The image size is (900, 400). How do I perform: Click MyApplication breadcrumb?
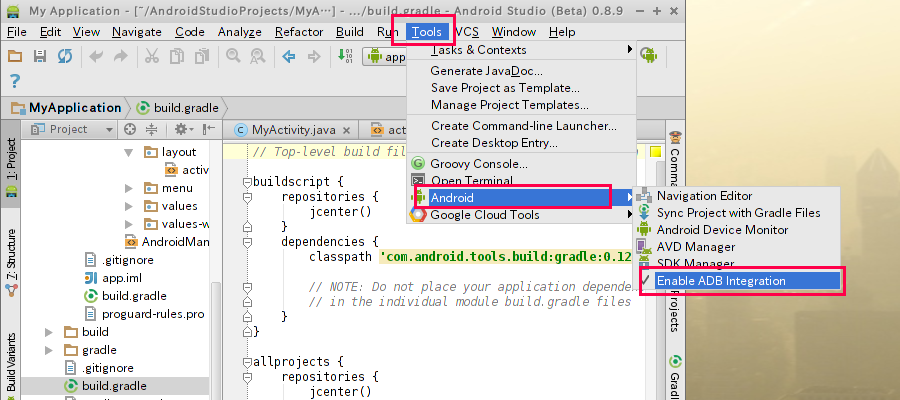point(67,108)
